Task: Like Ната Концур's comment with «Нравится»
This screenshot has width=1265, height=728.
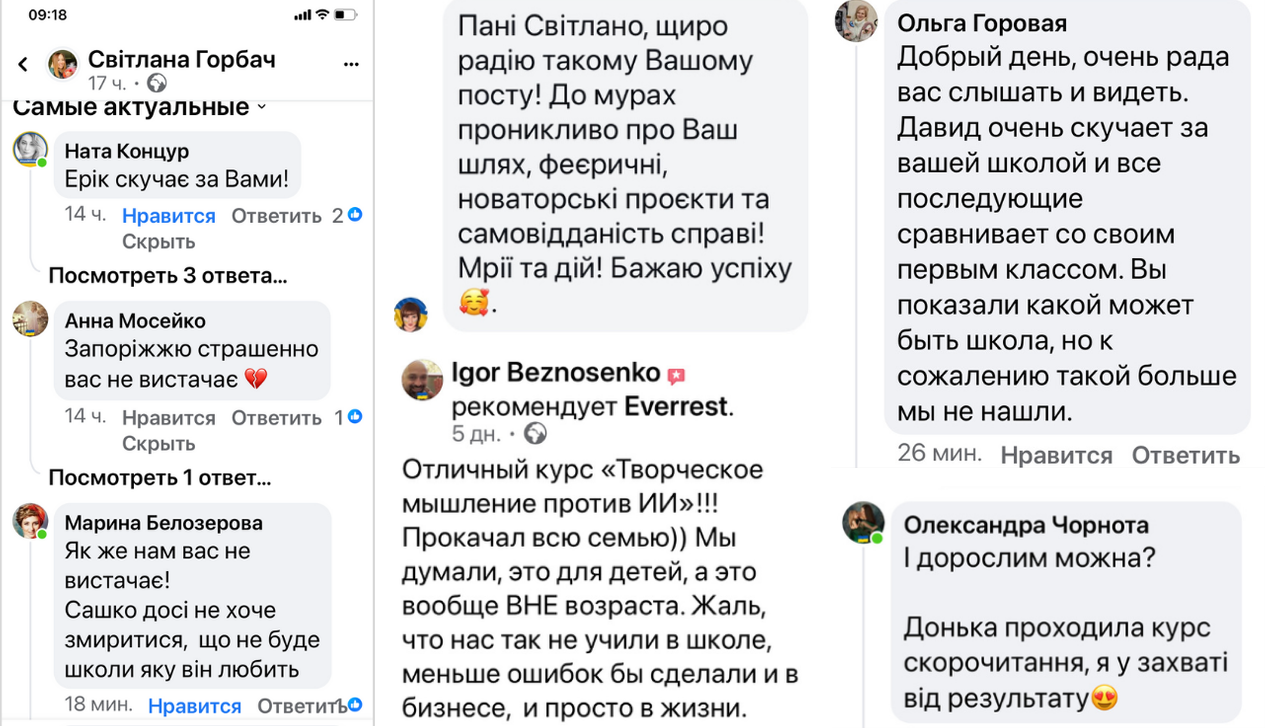Action: (168, 216)
